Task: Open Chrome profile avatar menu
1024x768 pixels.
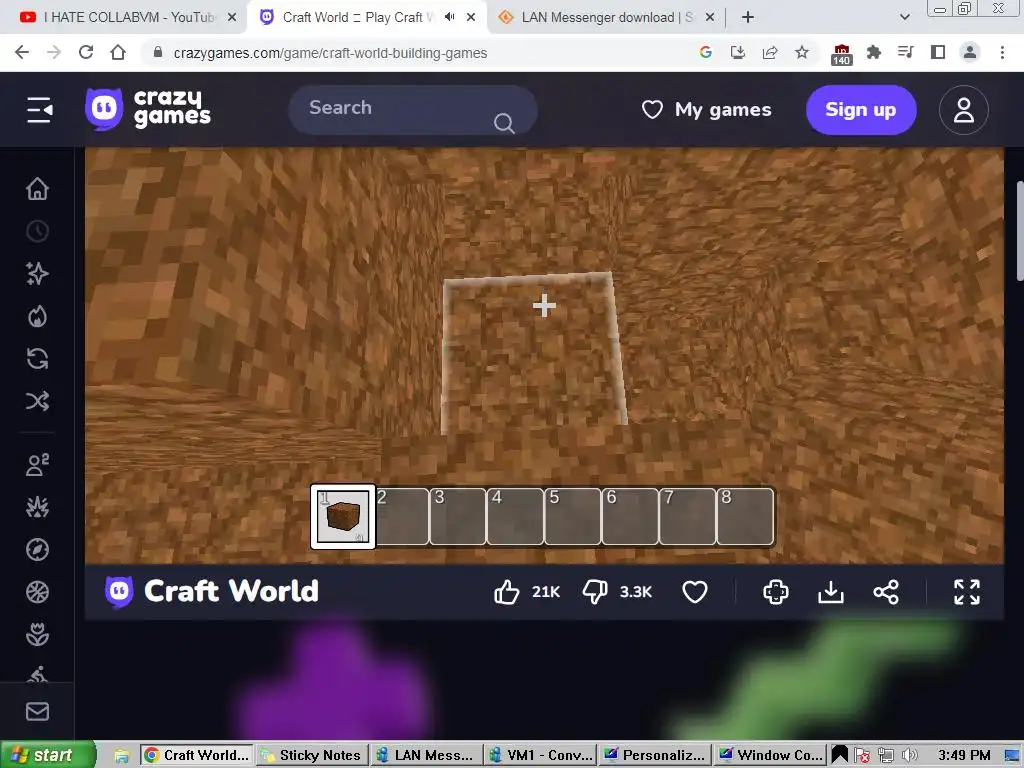Action: pyautogui.click(x=970, y=52)
